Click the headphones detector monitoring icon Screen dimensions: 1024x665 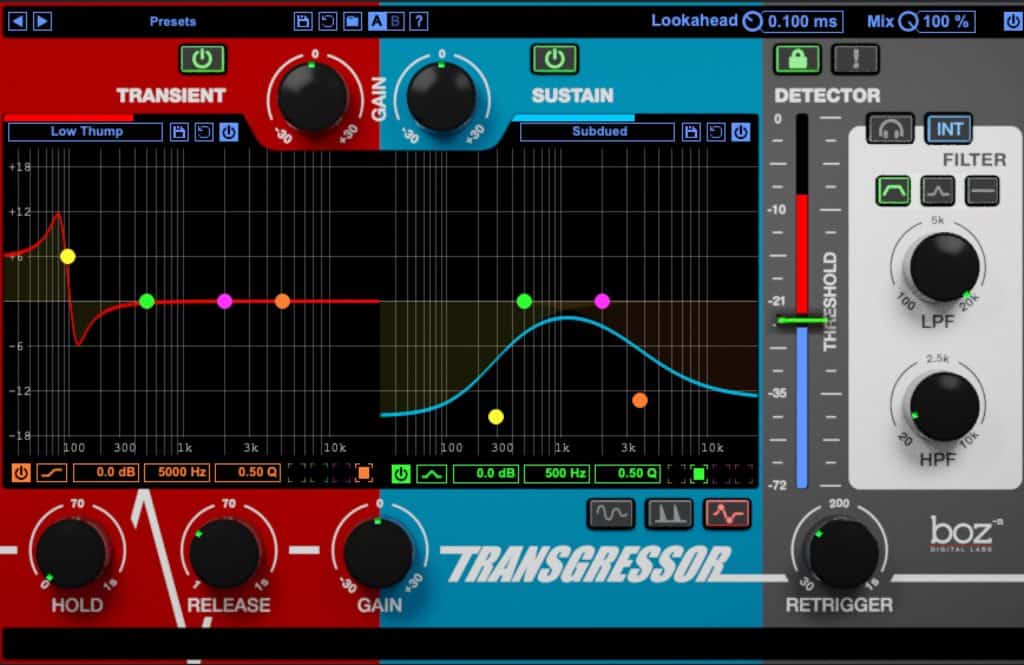coord(891,129)
